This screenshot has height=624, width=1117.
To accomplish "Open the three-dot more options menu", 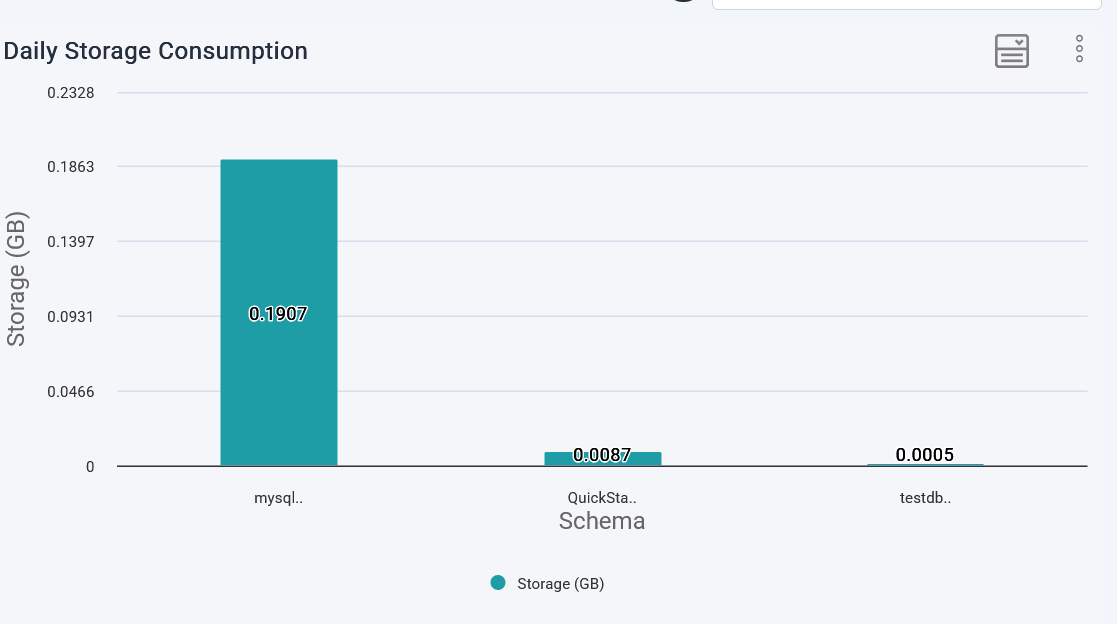I will coord(1079,49).
